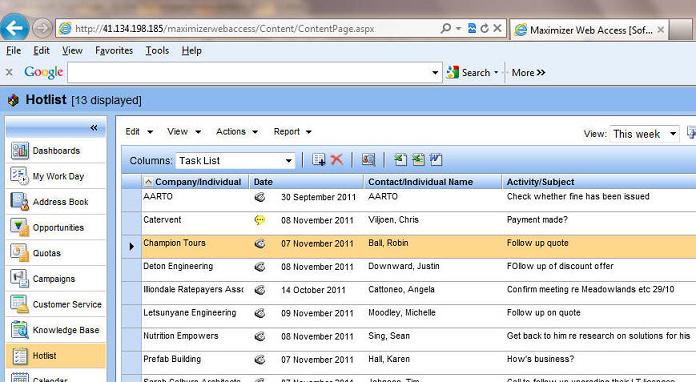
Task: Click the row selector beside Champion Tours
Action: coord(131,247)
